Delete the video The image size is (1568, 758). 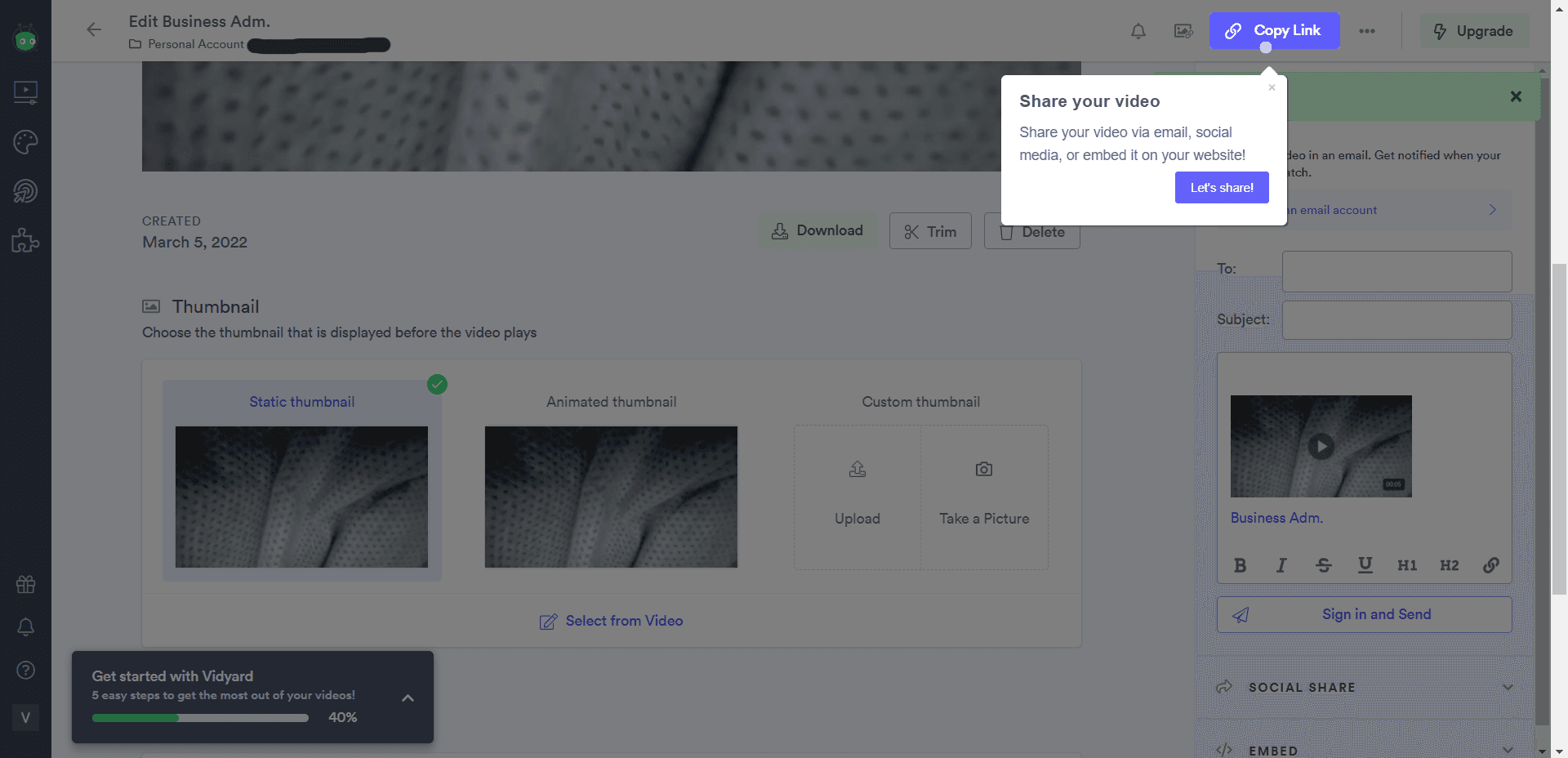[x=1032, y=231]
